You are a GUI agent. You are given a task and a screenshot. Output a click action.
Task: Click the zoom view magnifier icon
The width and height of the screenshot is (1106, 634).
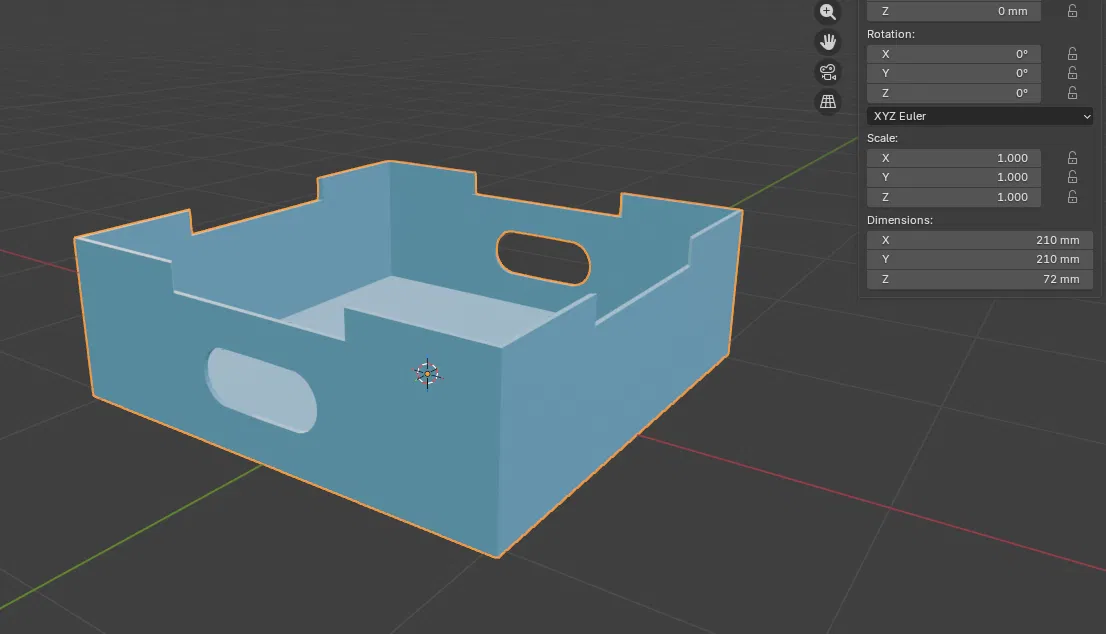pyautogui.click(x=827, y=12)
